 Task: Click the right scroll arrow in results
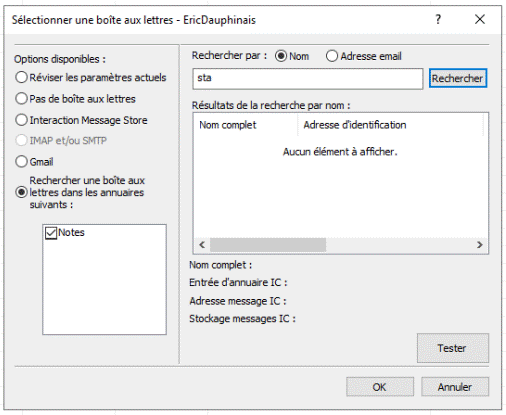[480, 245]
